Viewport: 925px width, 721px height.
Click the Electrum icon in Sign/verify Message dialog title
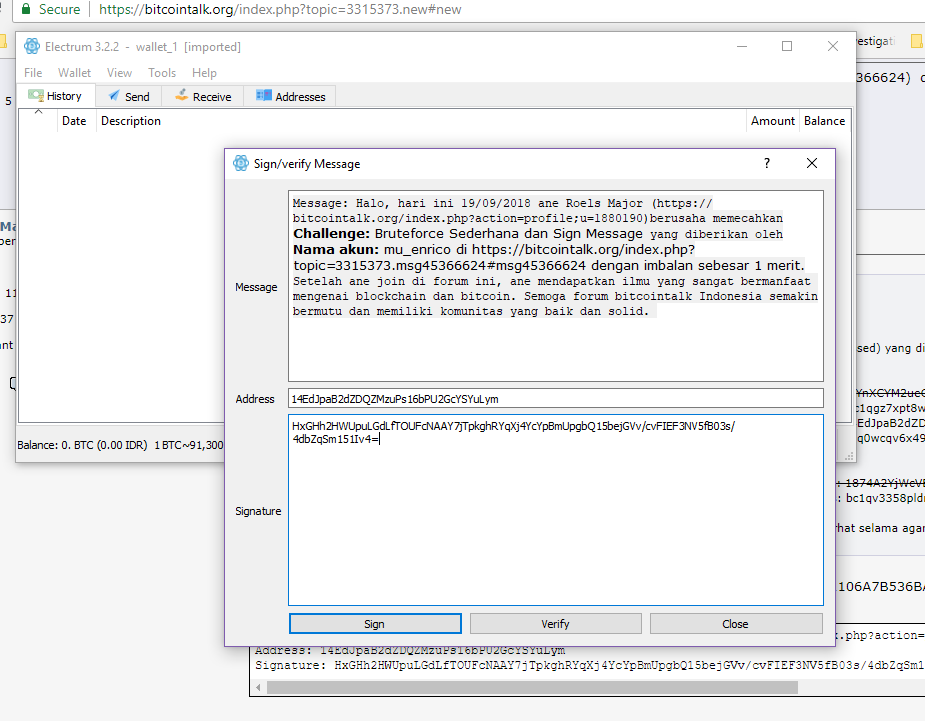point(241,163)
